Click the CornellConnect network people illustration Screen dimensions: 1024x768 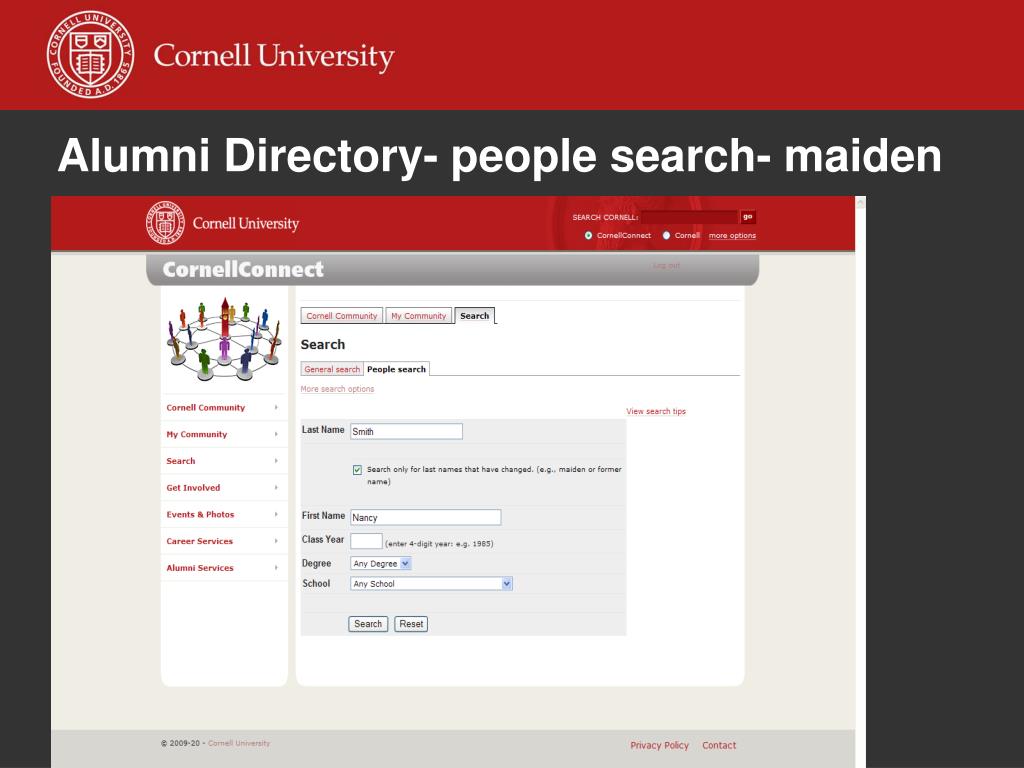223,339
